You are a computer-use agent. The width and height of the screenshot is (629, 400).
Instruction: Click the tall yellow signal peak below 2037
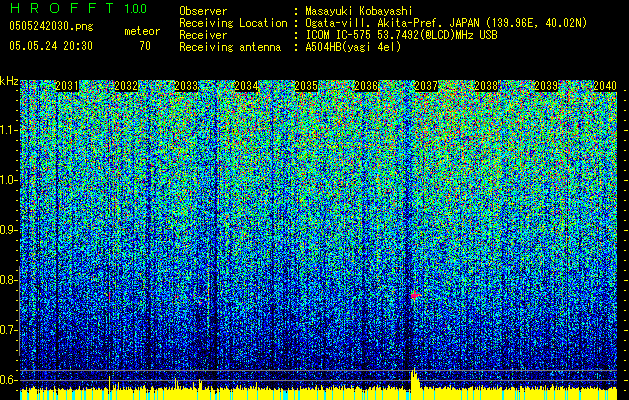pos(415,384)
